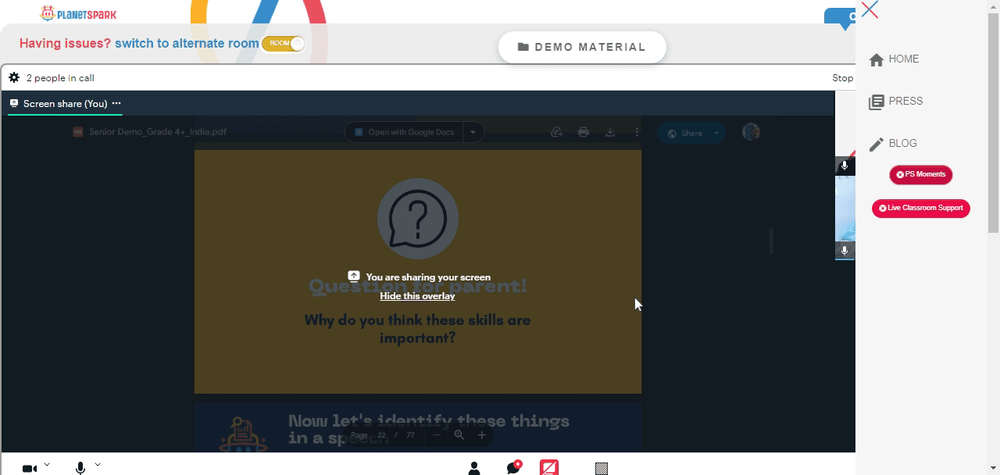Click the PDF zoom in plus button
This screenshot has width=1000, height=475.
(482, 435)
